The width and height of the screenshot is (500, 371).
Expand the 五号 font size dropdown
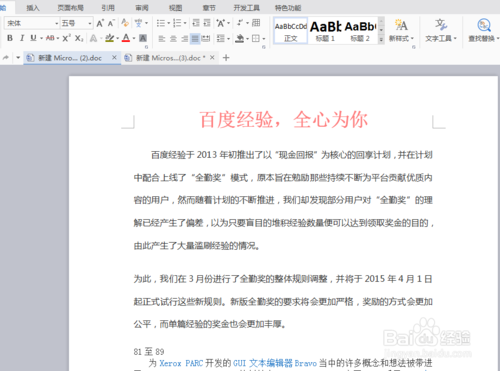click(x=89, y=23)
